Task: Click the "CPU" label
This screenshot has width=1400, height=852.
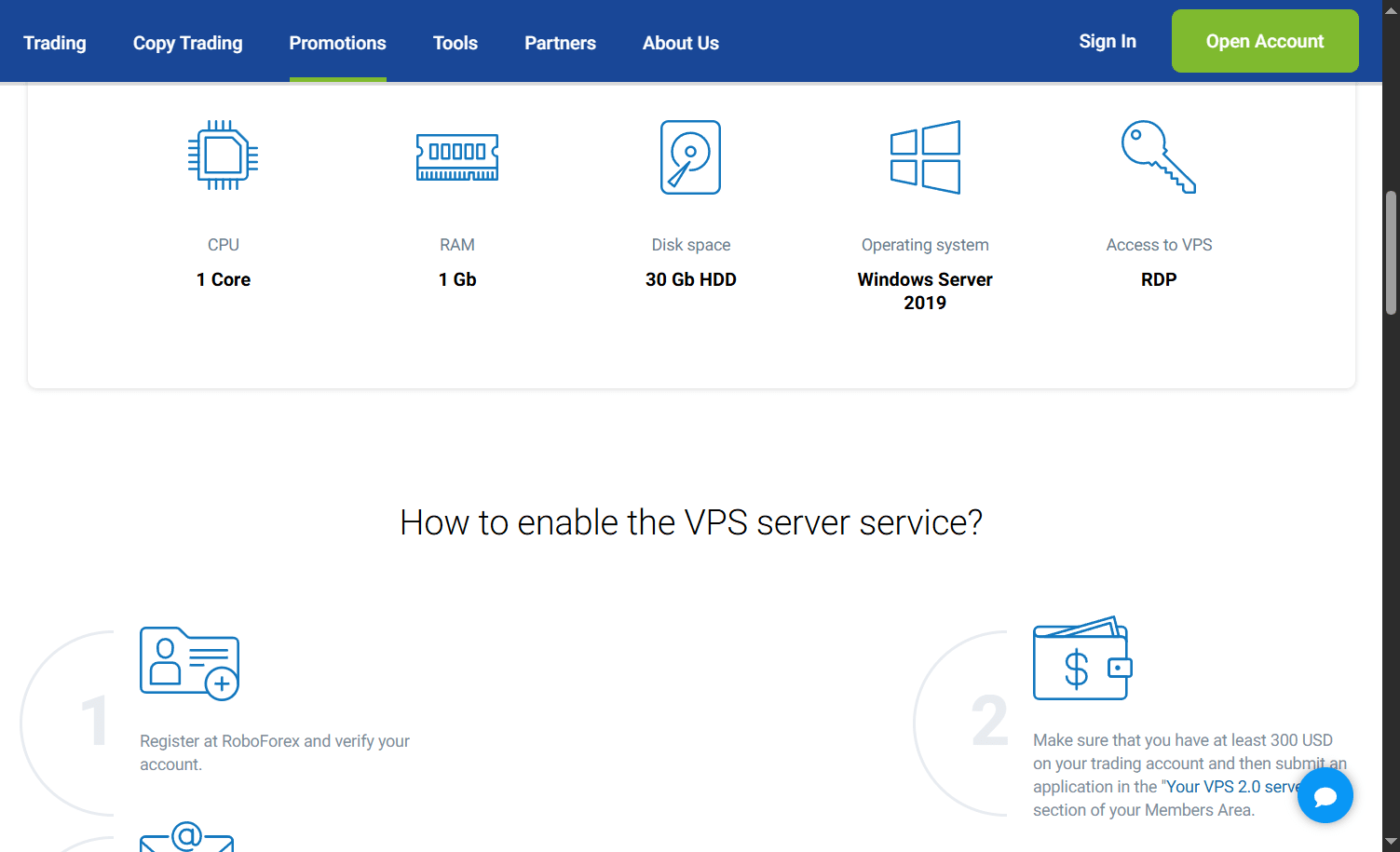Action: tap(224, 245)
